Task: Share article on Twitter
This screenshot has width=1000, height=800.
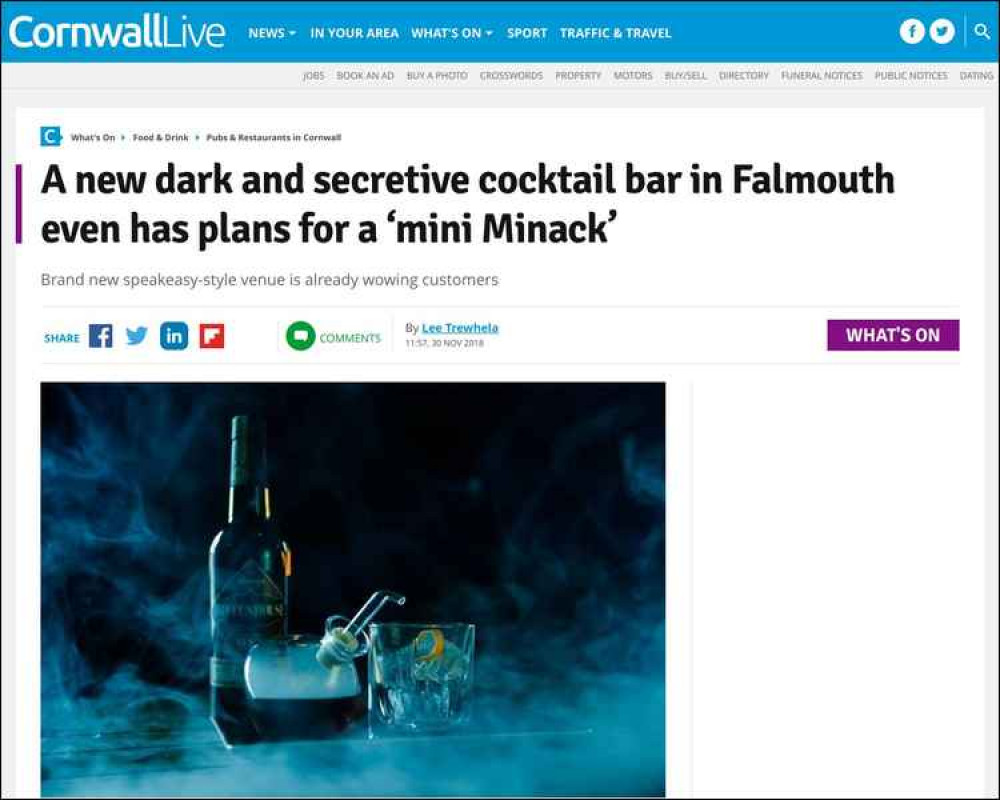Action: pos(136,336)
